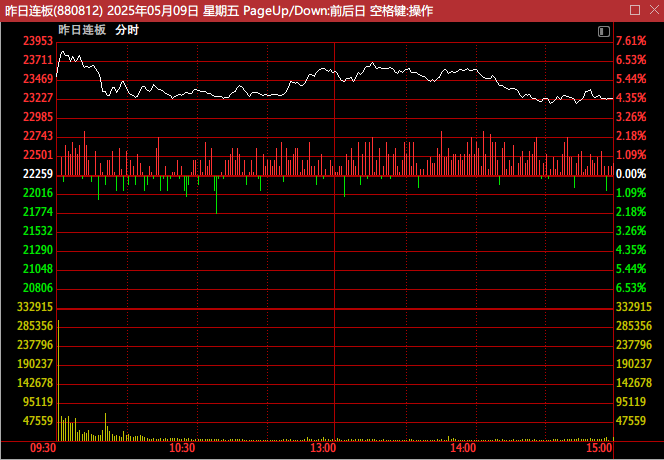Click the 09:30 time label
The image size is (664, 460).
point(43,448)
